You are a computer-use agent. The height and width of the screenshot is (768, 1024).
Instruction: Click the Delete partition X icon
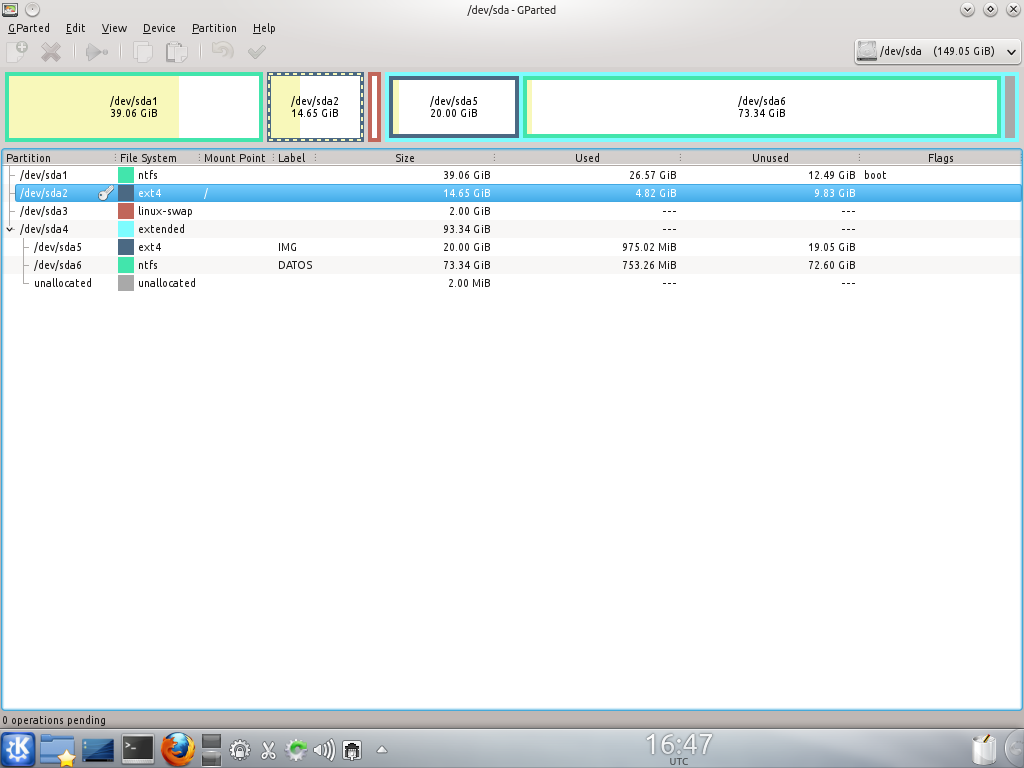(51, 51)
